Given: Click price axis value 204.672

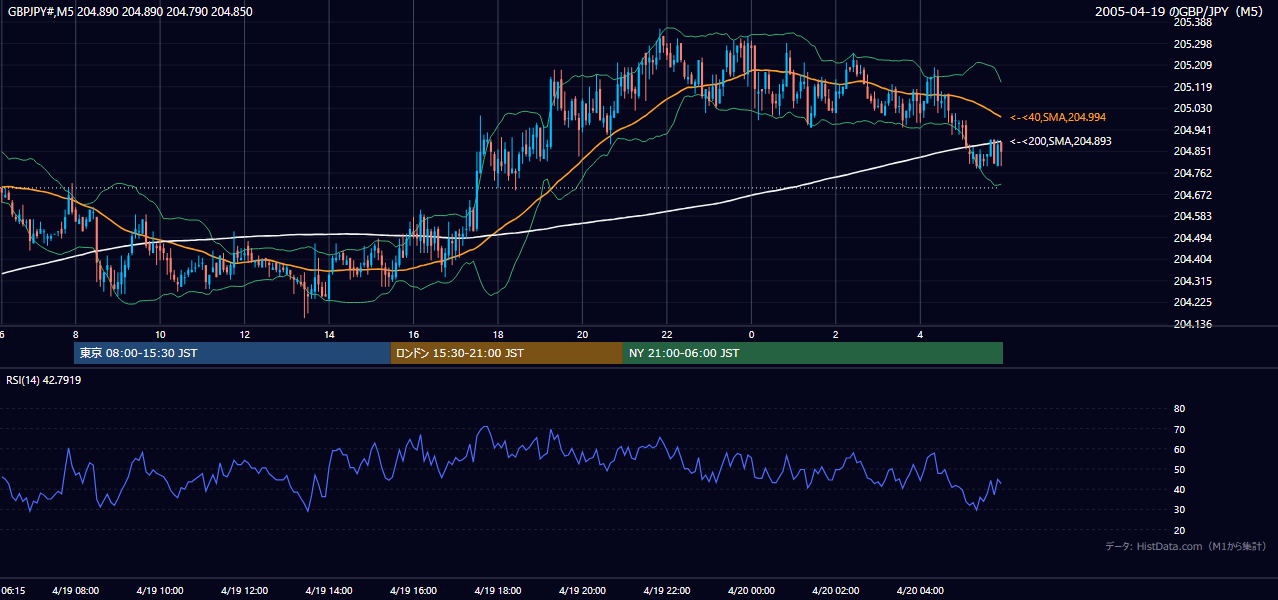Looking at the screenshot, I should click(x=1193, y=195).
